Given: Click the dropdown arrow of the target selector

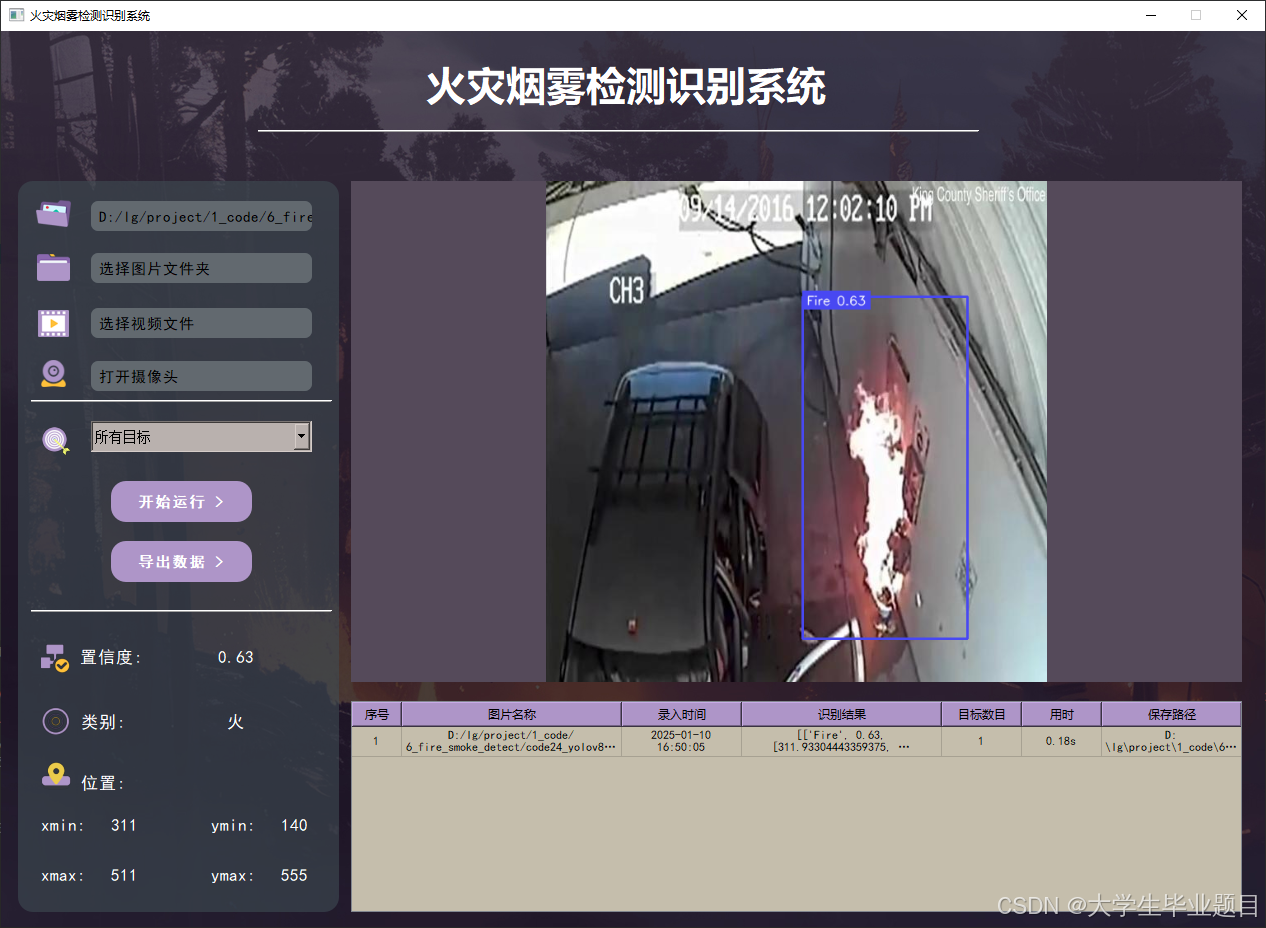Looking at the screenshot, I should coord(301,437).
